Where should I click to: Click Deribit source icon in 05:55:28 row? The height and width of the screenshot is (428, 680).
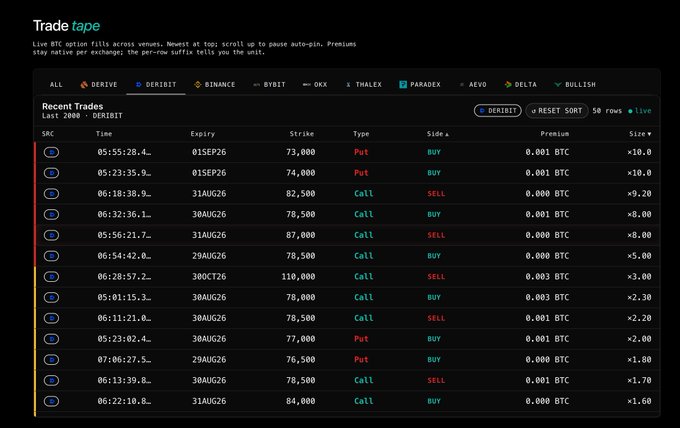[x=51, y=152]
